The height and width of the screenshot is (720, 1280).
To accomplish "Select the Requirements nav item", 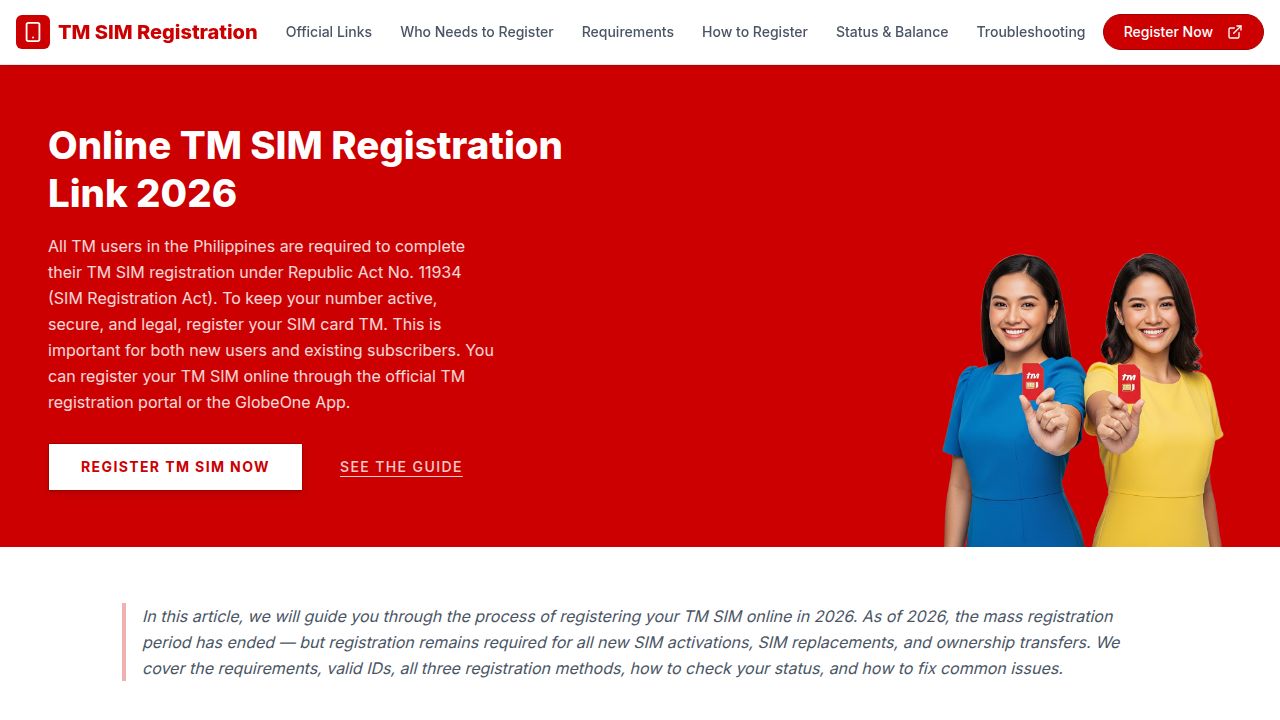I will (628, 32).
